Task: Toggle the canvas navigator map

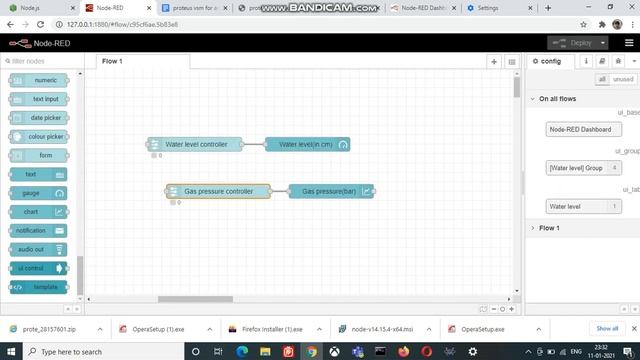Action: point(483,309)
